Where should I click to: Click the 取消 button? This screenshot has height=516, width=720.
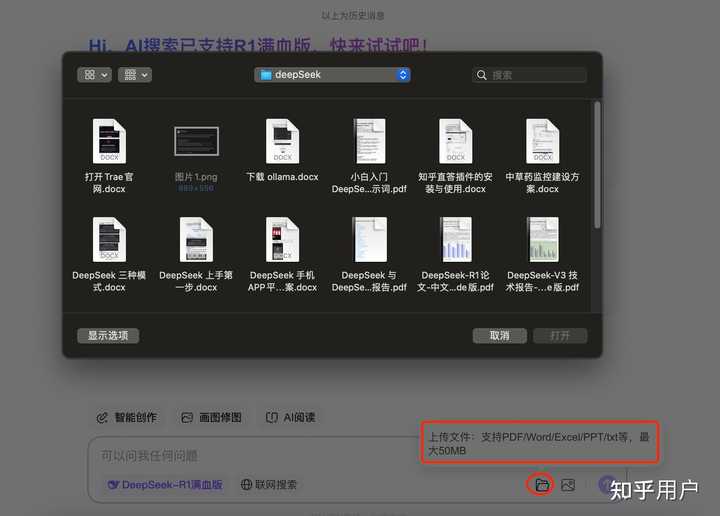pos(500,336)
